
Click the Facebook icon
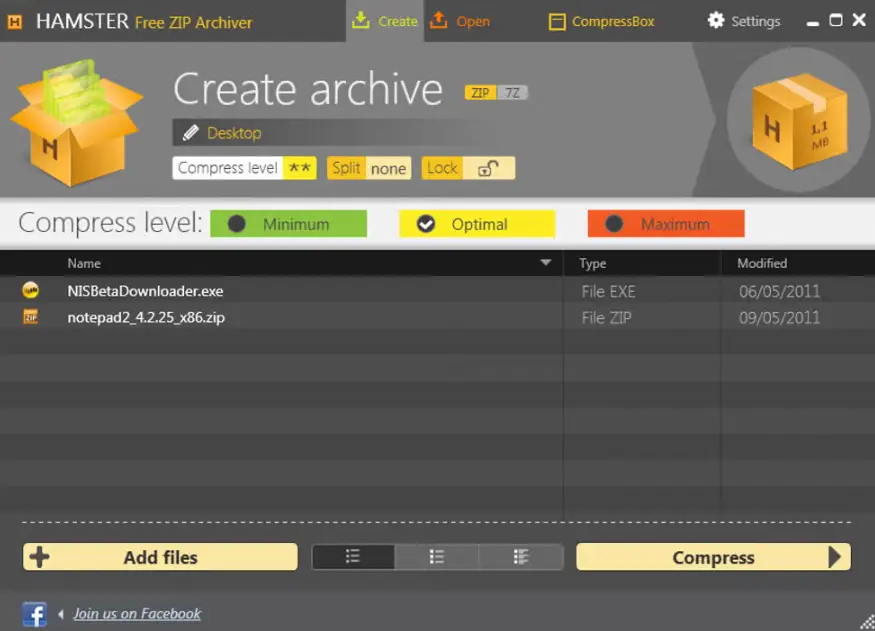pyautogui.click(x=34, y=613)
